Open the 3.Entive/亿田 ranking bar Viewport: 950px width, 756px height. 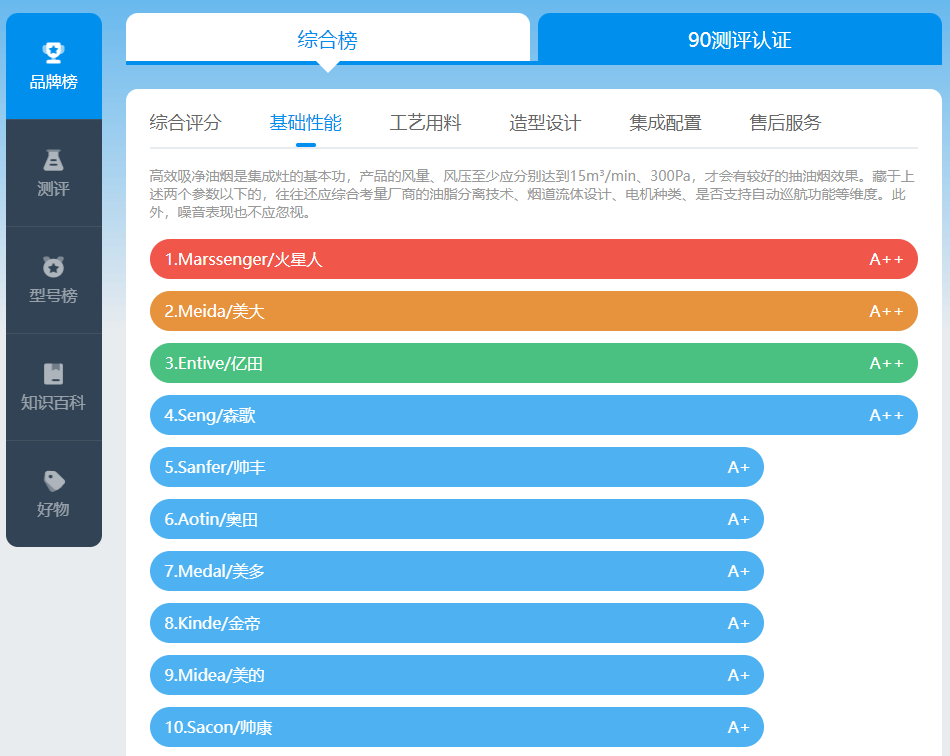534,363
